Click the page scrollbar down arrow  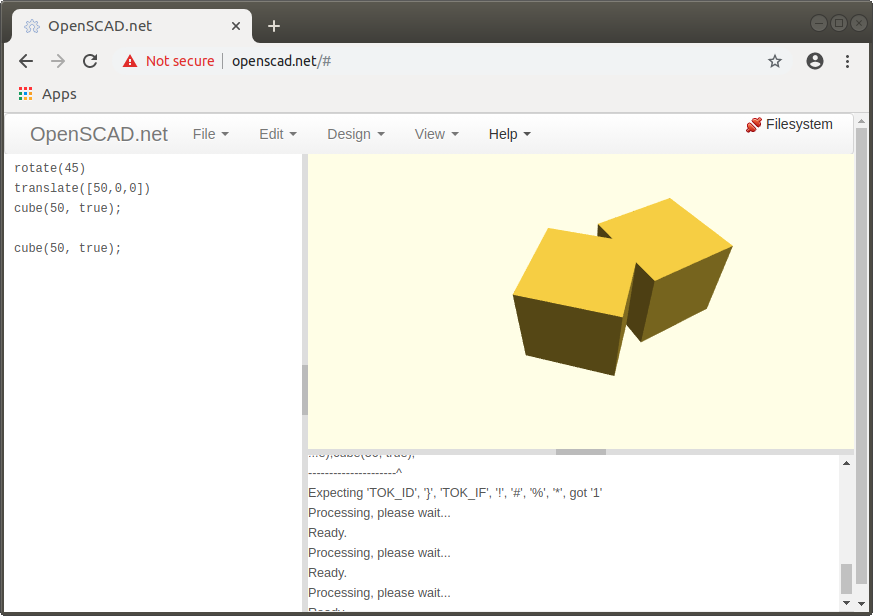click(861, 604)
